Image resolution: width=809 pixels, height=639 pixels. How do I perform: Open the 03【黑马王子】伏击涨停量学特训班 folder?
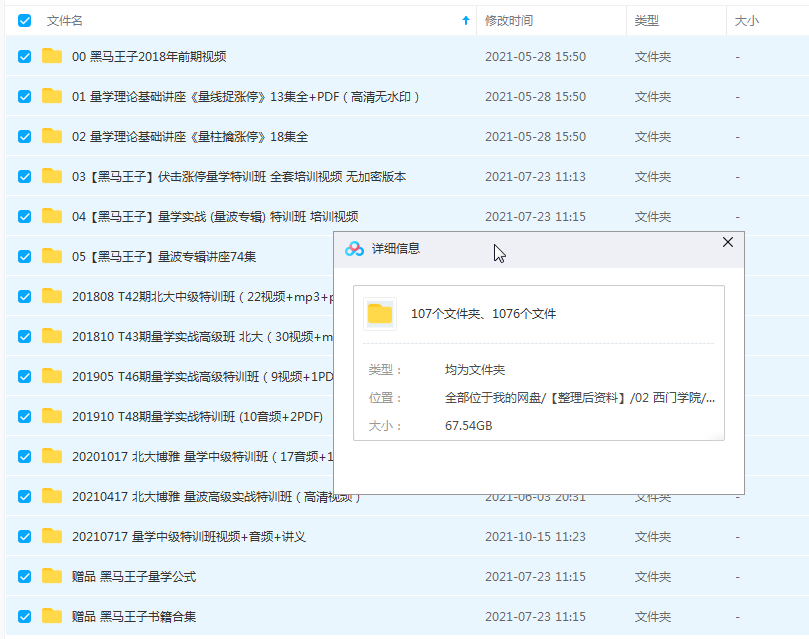point(200,177)
